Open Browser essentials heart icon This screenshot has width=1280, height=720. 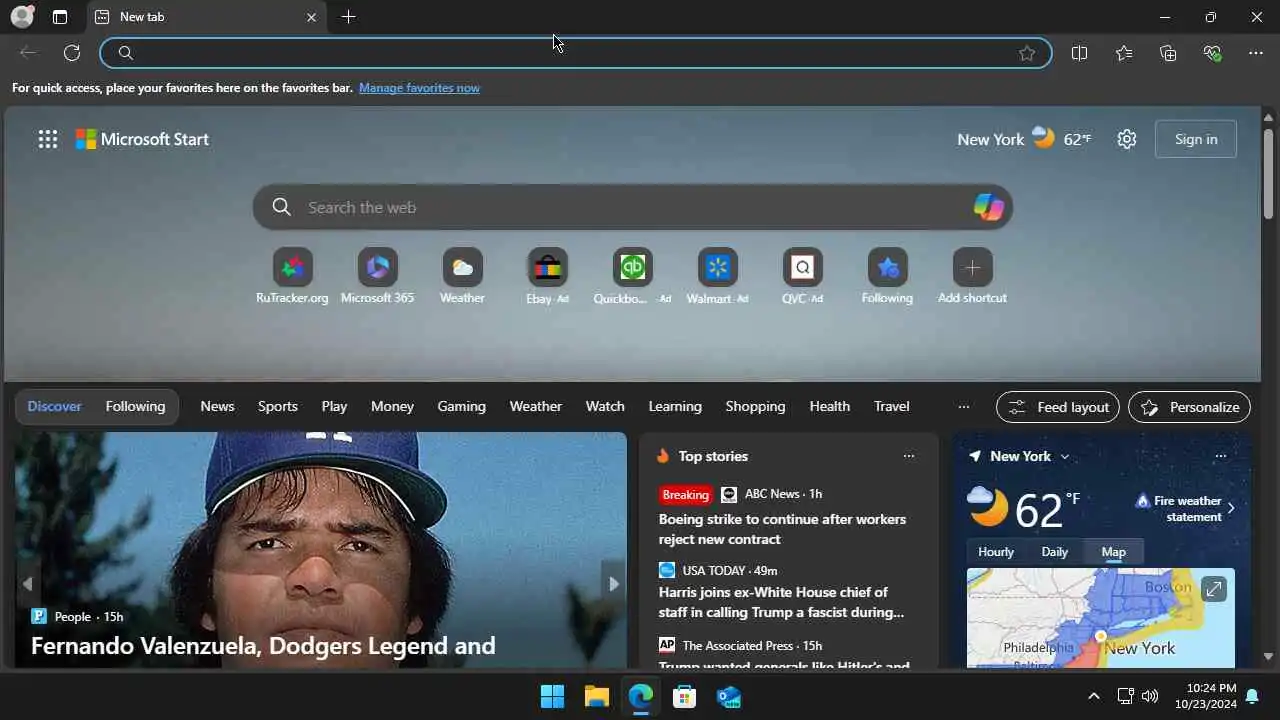click(1212, 53)
